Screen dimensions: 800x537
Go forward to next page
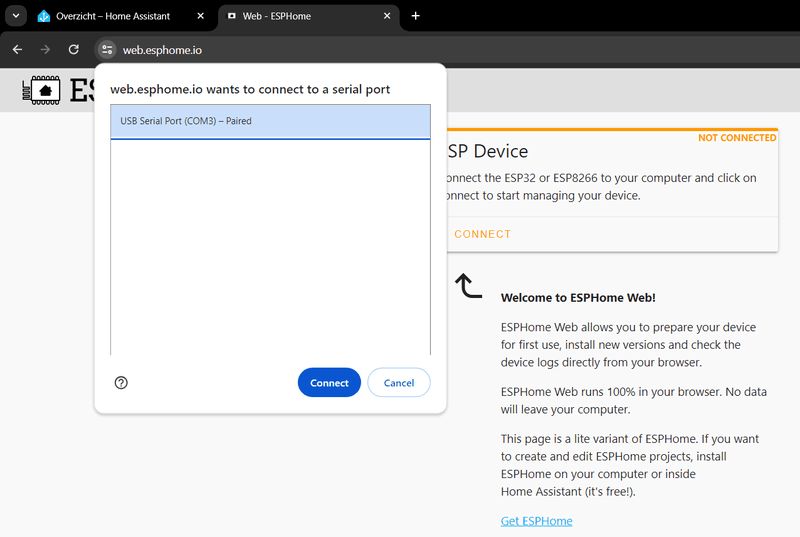45,49
